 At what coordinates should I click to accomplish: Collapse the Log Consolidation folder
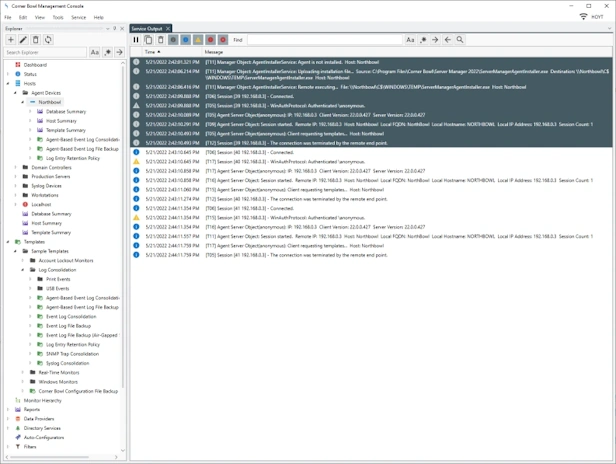tap(23, 270)
